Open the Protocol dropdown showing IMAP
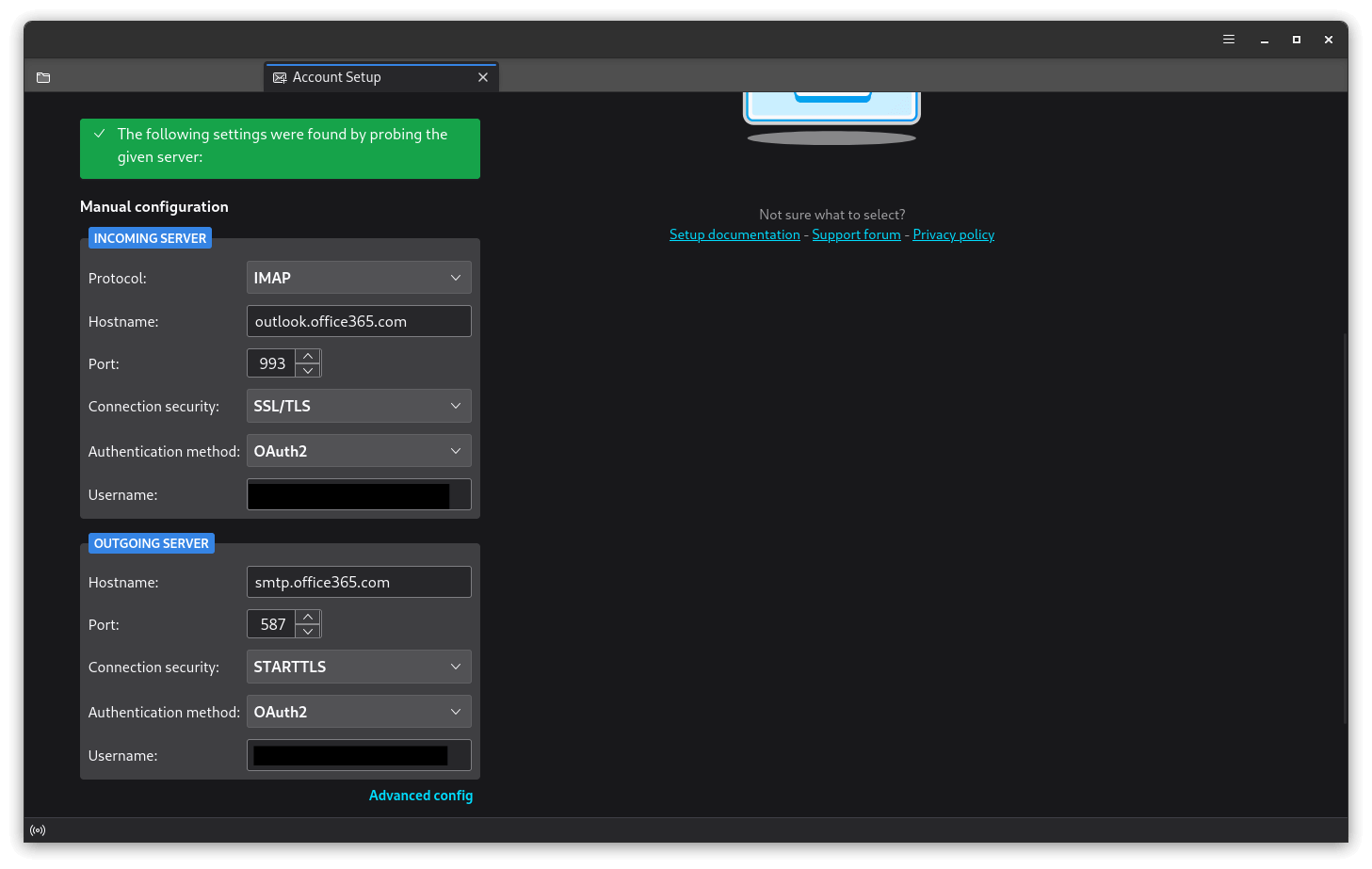This screenshot has width=1372, height=869. pos(358,277)
